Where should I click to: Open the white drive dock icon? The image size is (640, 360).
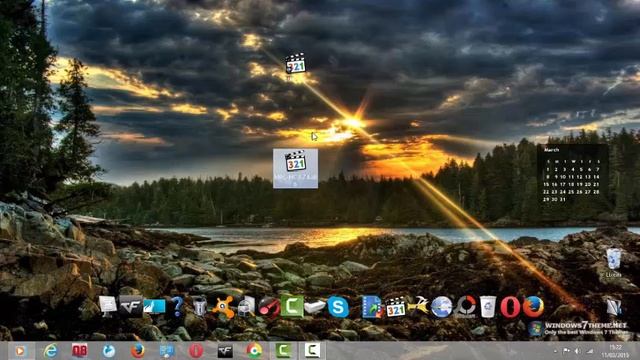point(315,307)
